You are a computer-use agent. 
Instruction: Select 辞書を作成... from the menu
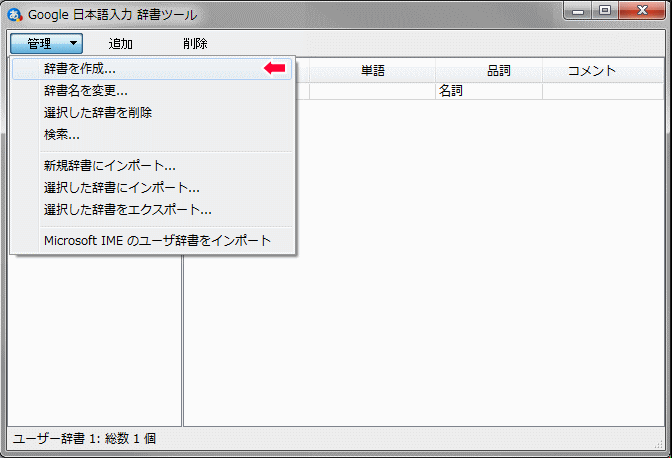pyautogui.click(x=152, y=69)
